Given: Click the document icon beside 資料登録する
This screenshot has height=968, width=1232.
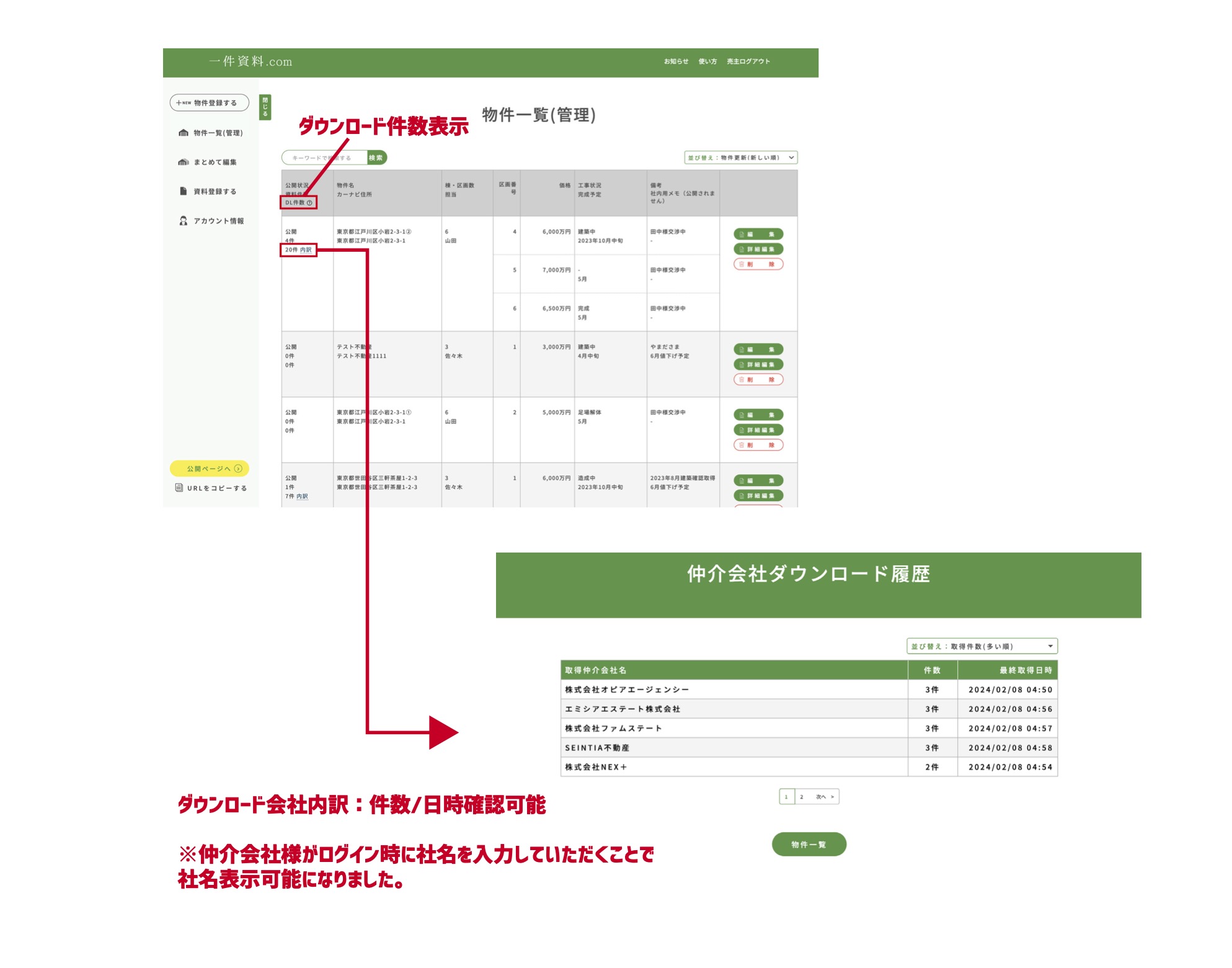Looking at the screenshot, I should tap(183, 191).
